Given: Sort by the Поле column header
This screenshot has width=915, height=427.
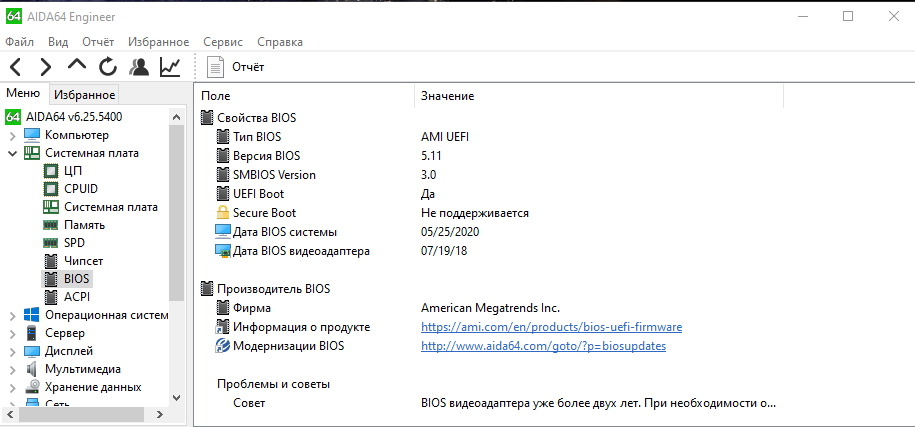Looking at the screenshot, I should point(303,96).
